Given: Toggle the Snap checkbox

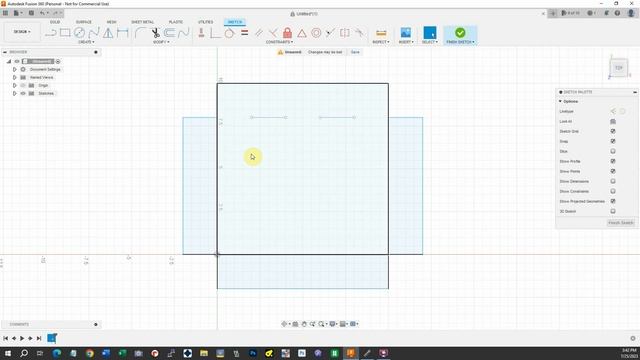Looking at the screenshot, I should [x=613, y=141].
